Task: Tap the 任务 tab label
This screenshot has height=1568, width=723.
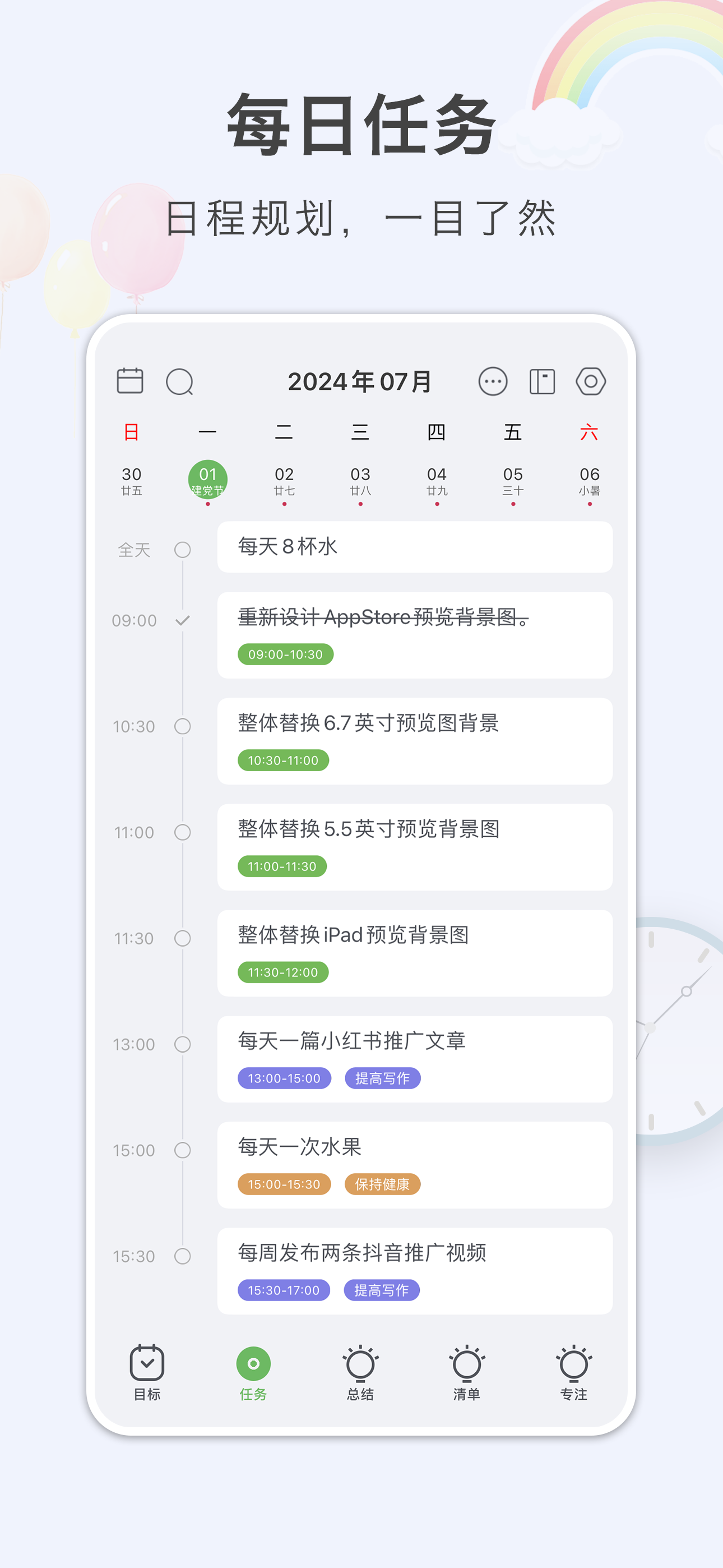Action: 253,1394
